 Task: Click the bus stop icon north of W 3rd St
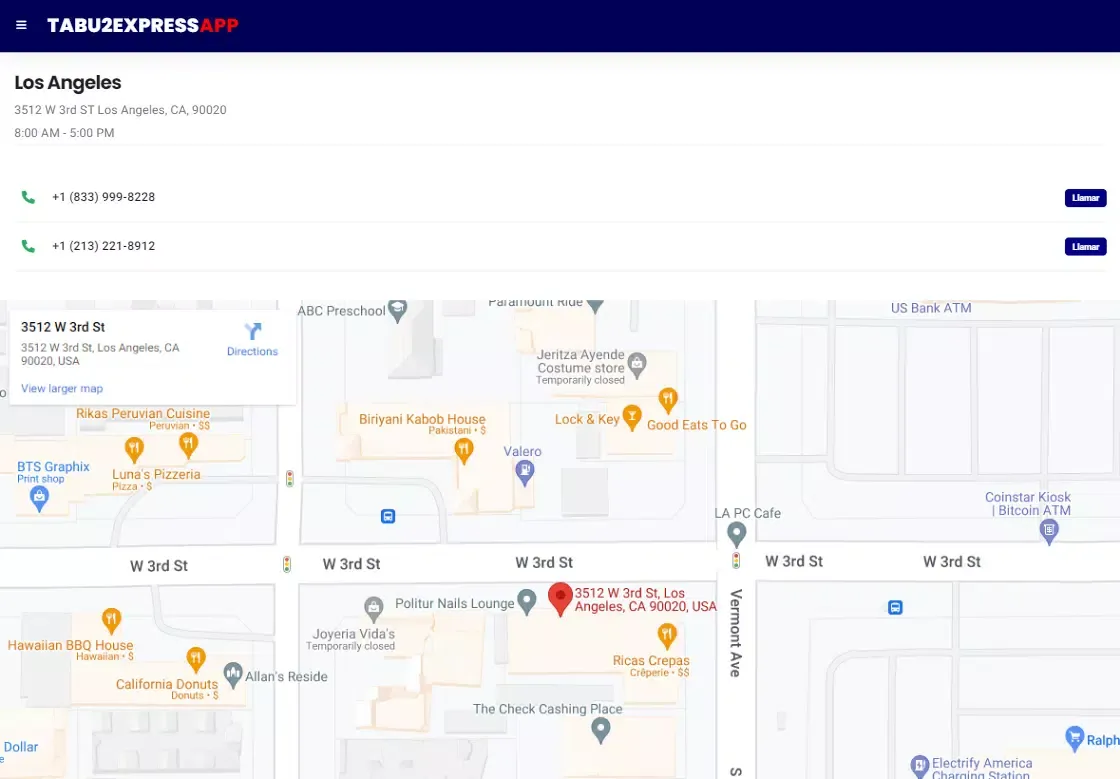click(388, 516)
